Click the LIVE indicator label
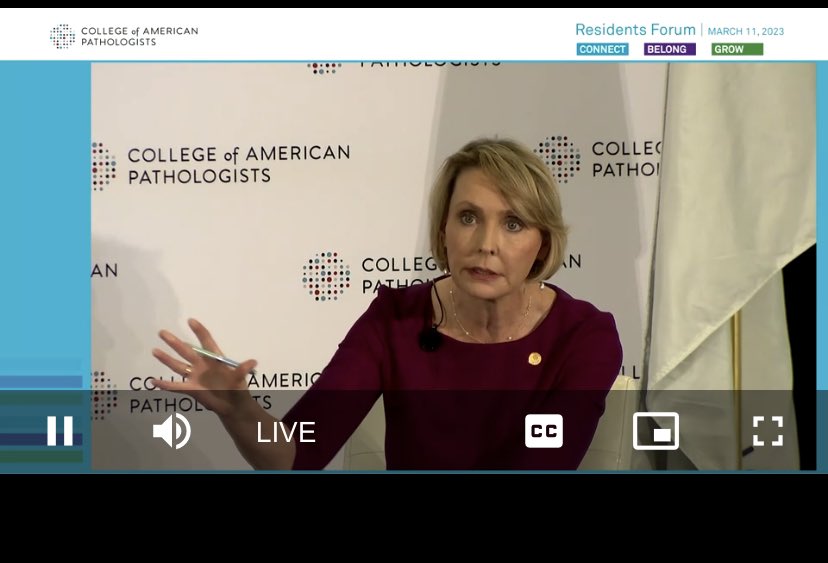The width and height of the screenshot is (828, 563). tap(286, 433)
